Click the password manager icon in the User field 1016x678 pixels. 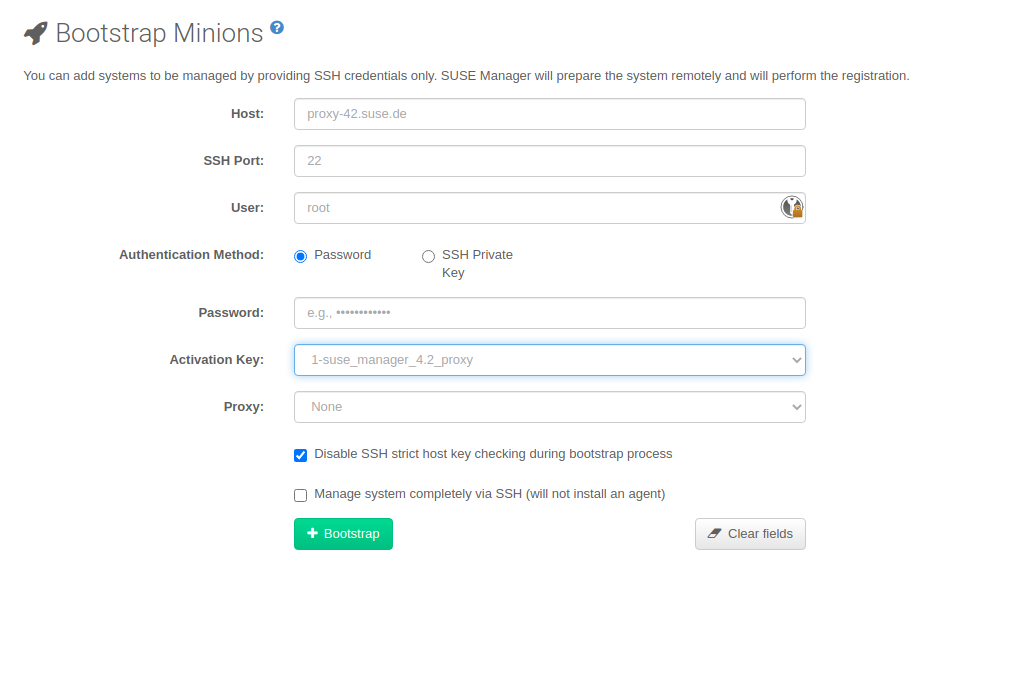point(792,207)
